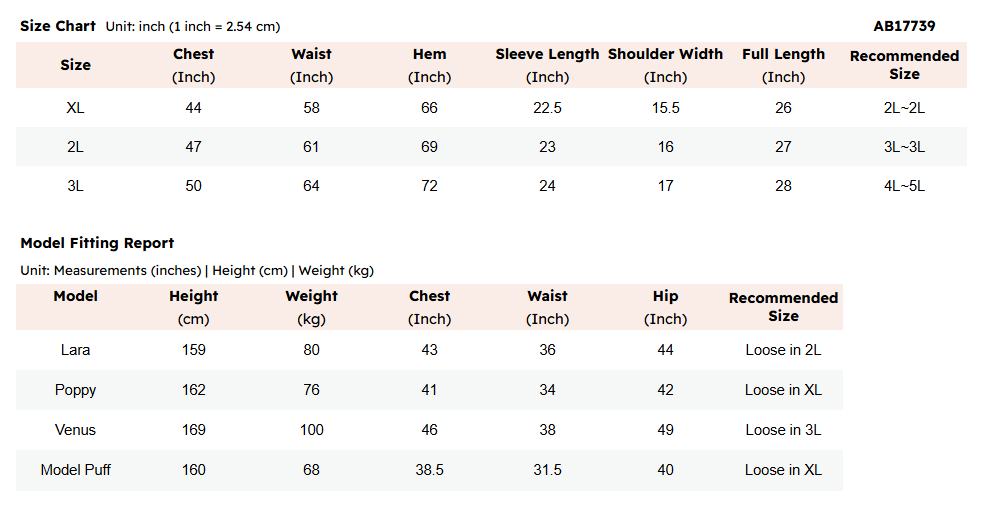
Task: Select the Venus model row name
Action: click(75, 430)
